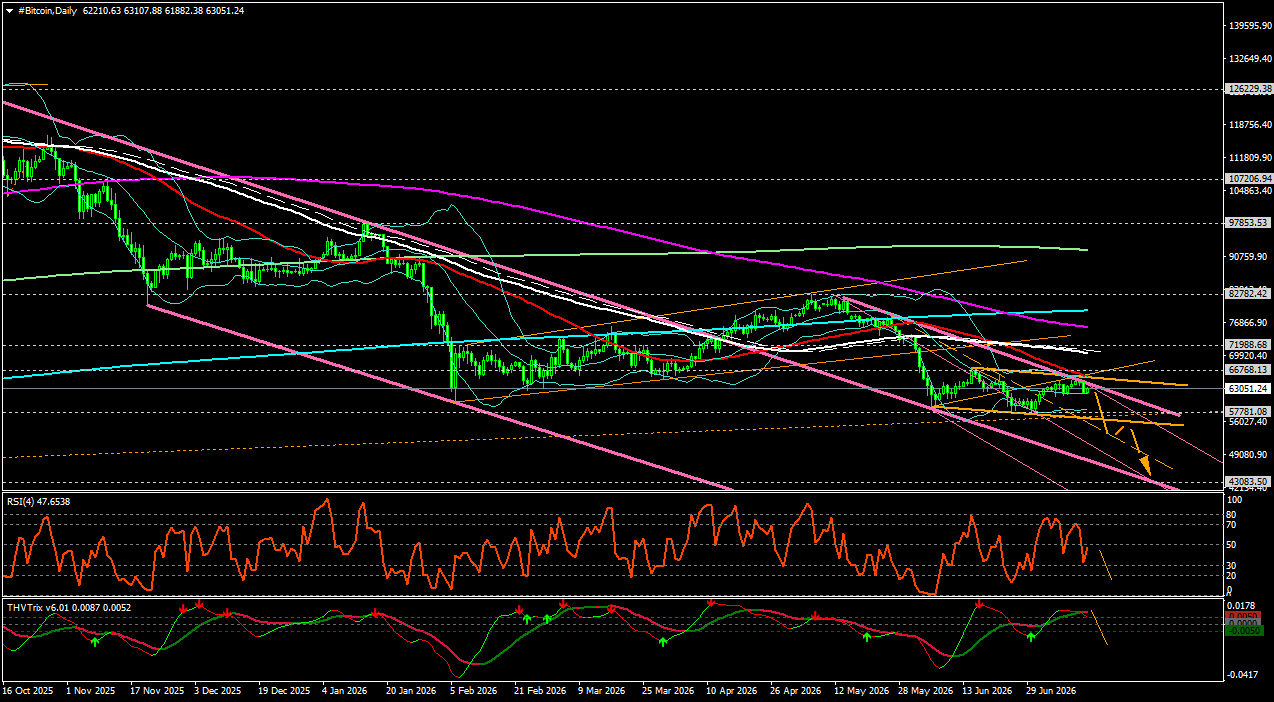Click the 126229.38 price level label
This screenshot has width=1274, height=702.
point(1248,89)
